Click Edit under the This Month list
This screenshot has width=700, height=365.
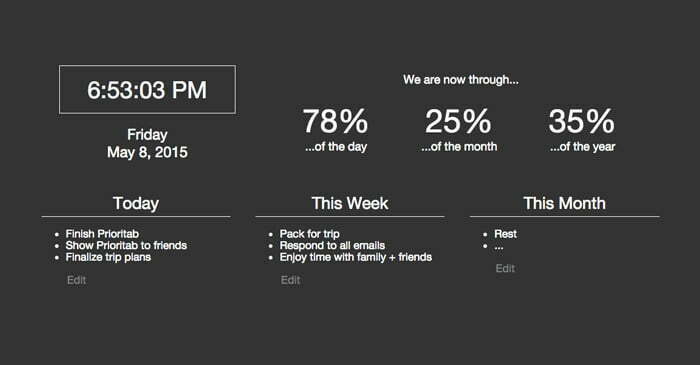(x=505, y=268)
